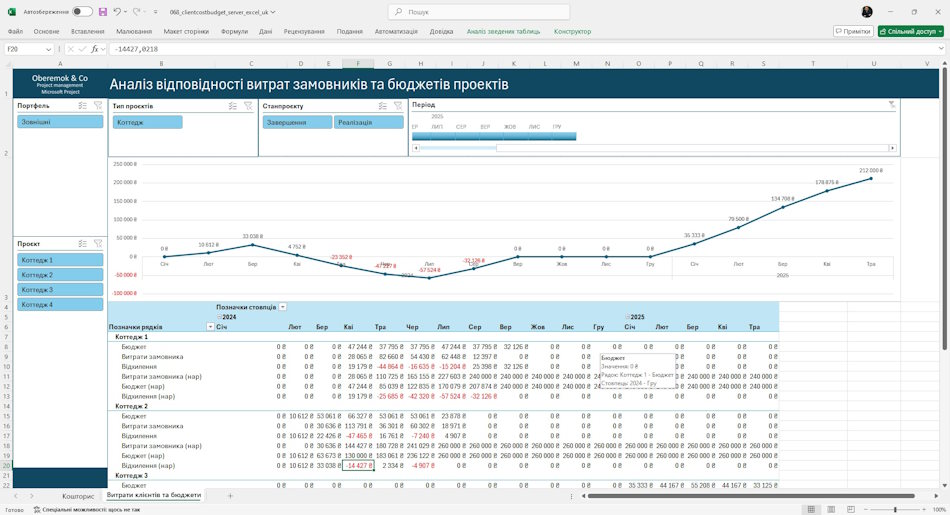Toggle multi-select on the Портфель slicer
Screen dimensions: 950x515
pos(82,105)
